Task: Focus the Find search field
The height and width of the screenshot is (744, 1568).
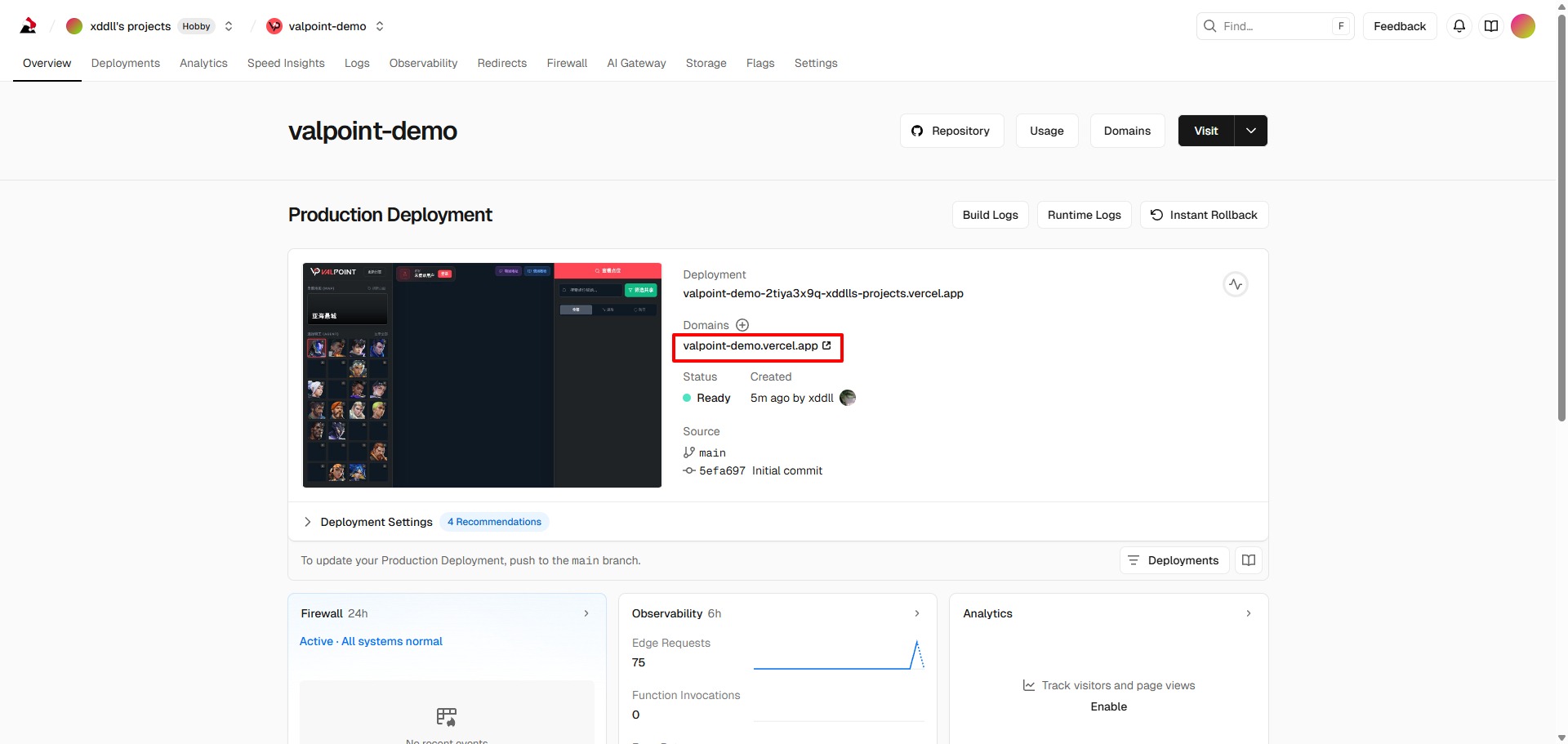Action: coord(1276,26)
